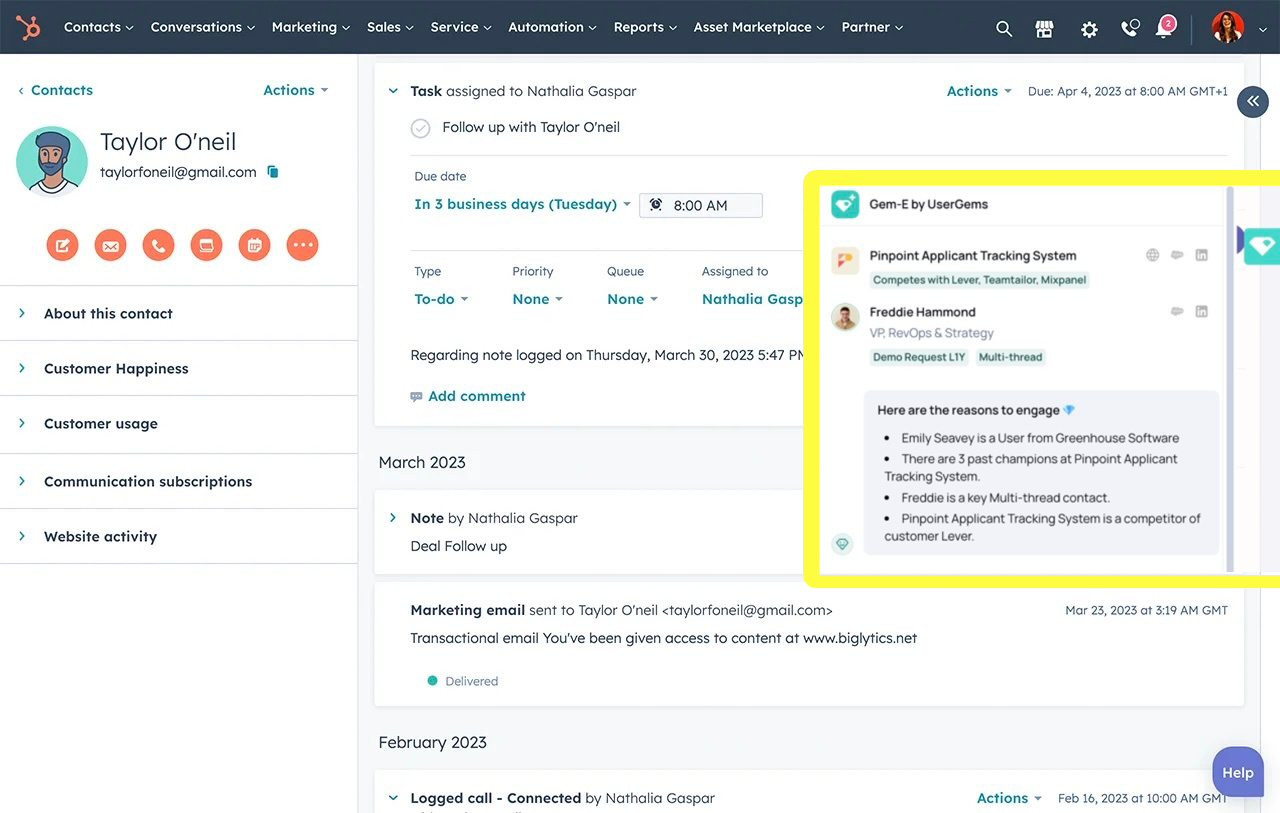
Task: Click the orange calendar task icon
Action: click(254, 245)
